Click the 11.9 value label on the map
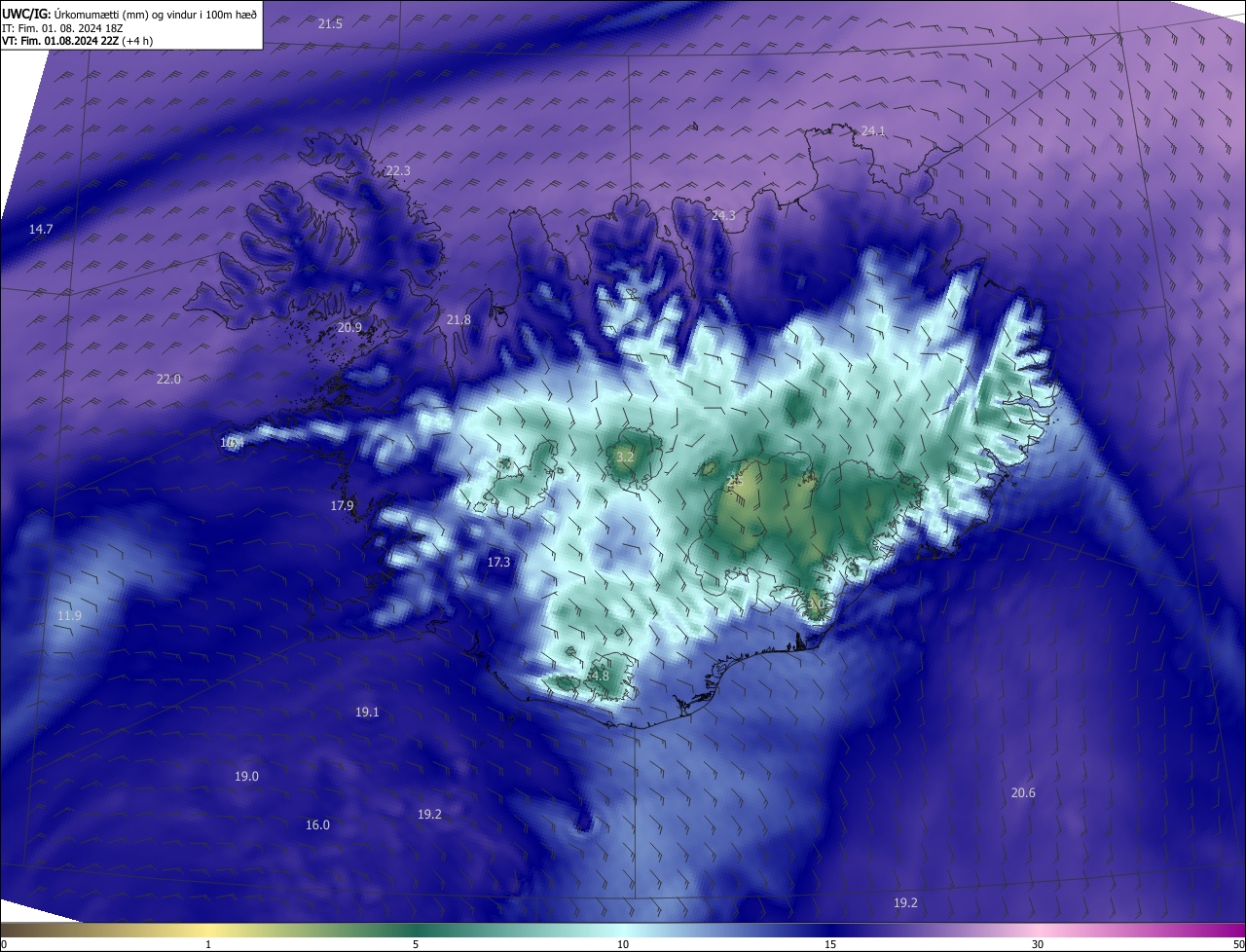The height and width of the screenshot is (952, 1246). coord(69,615)
